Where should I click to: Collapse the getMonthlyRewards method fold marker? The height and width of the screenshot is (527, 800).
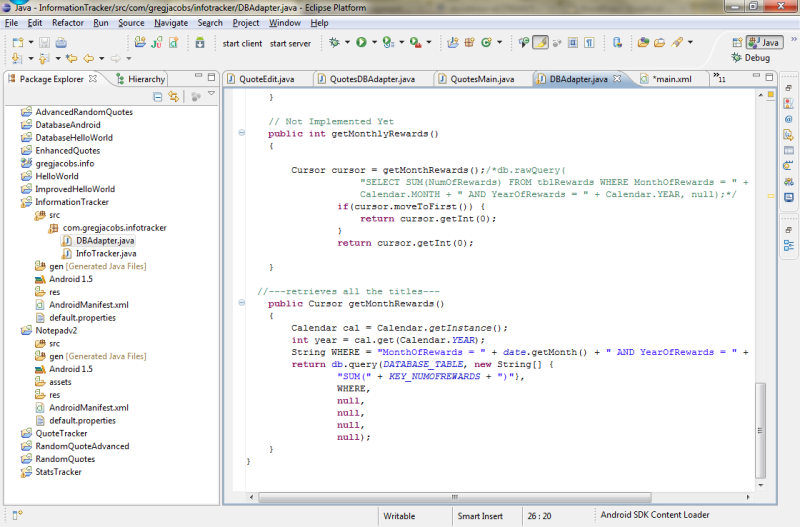click(x=242, y=133)
